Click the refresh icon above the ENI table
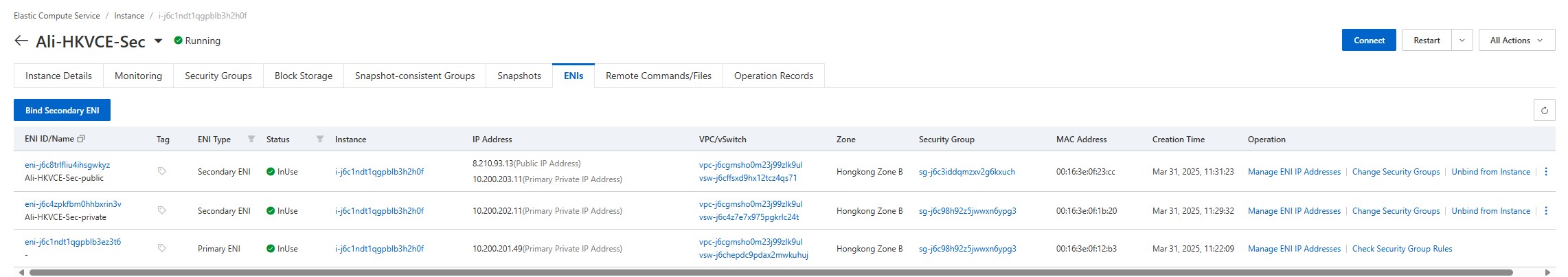 pos(1544,110)
